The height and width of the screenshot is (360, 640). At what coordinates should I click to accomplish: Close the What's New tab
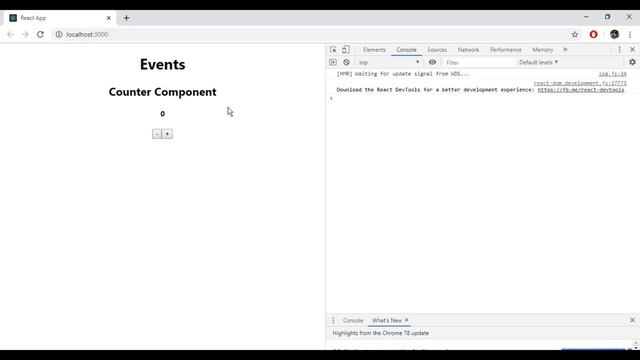[407, 320]
